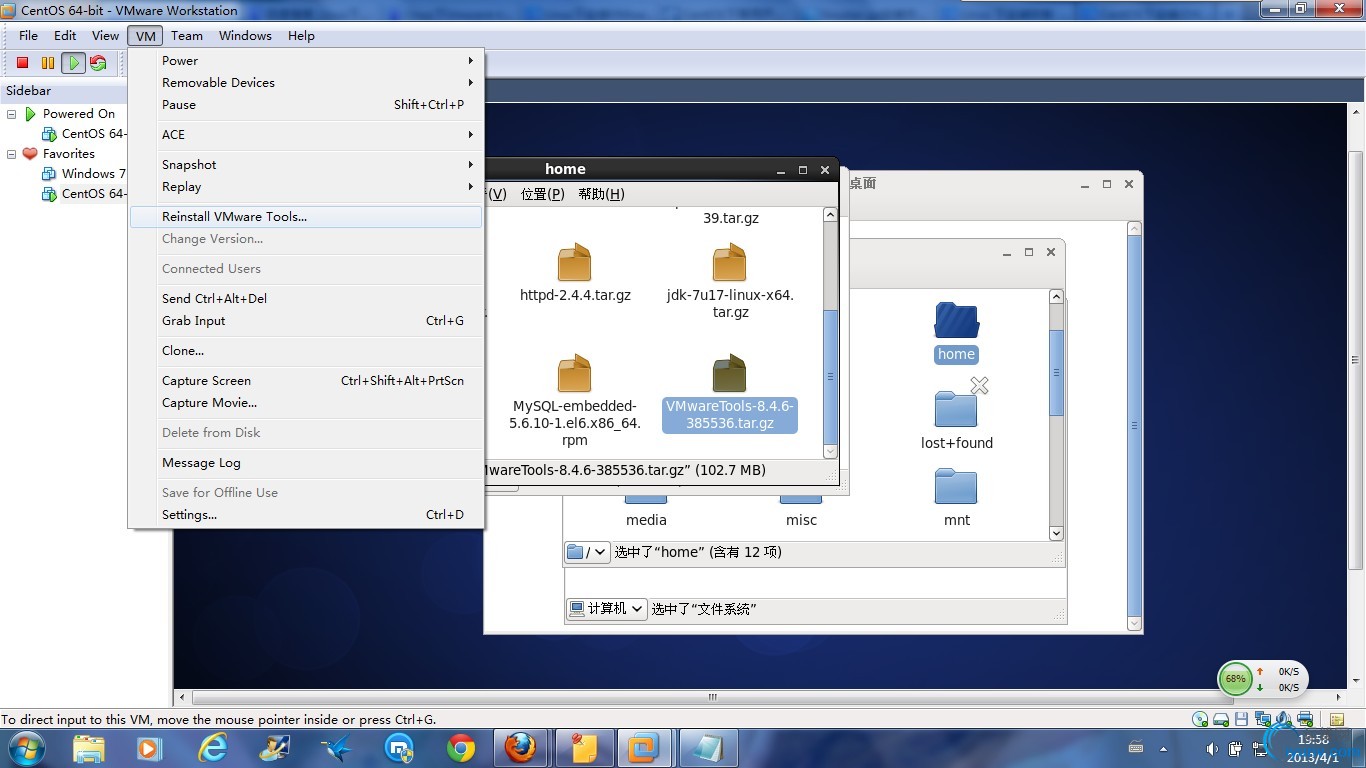Select the MySQL-embedded rpm package icon
This screenshot has height=768, width=1366.
(x=574, y=373)
